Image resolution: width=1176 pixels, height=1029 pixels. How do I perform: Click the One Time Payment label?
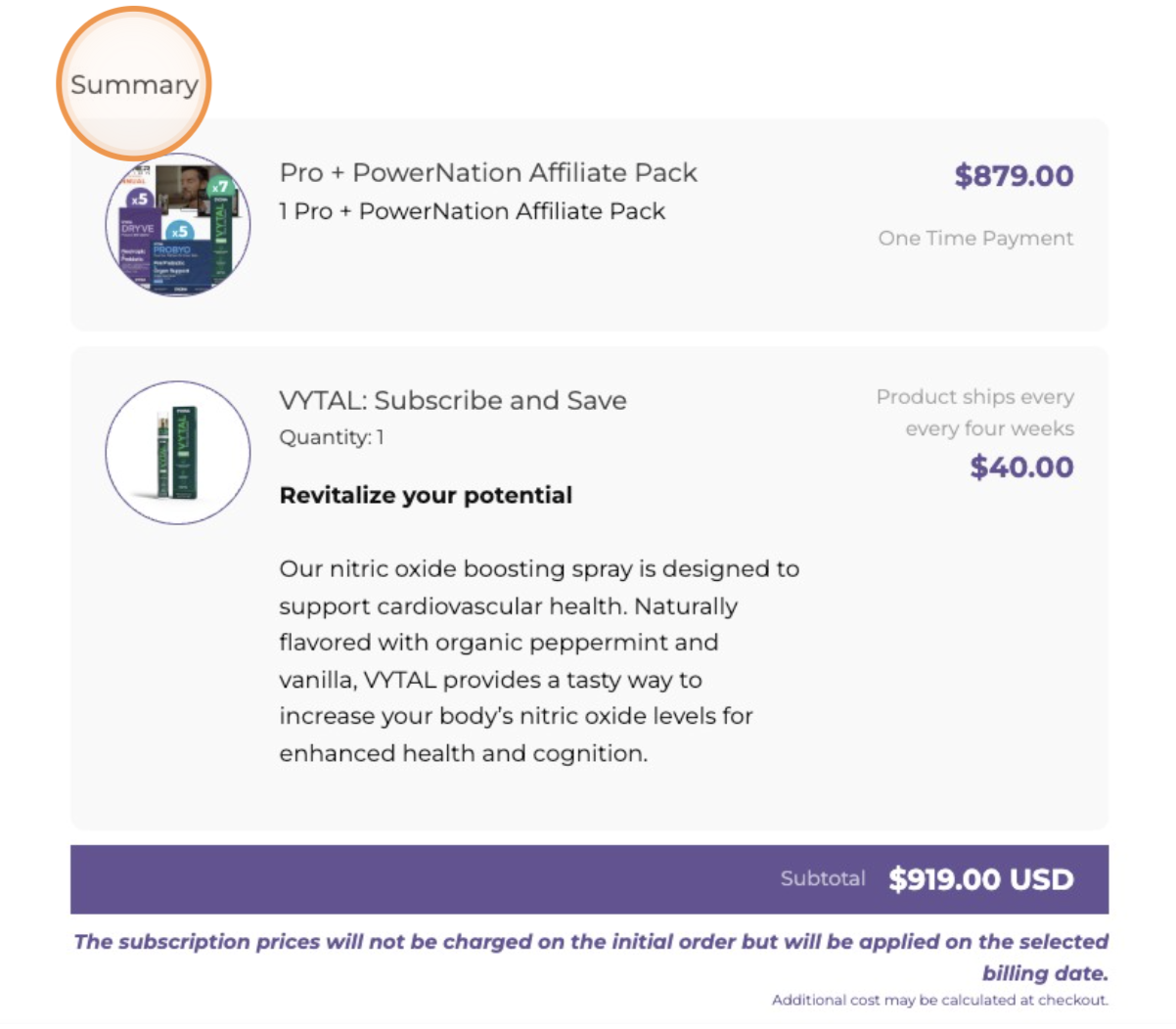pyautogui.click(x=975, y=239)
